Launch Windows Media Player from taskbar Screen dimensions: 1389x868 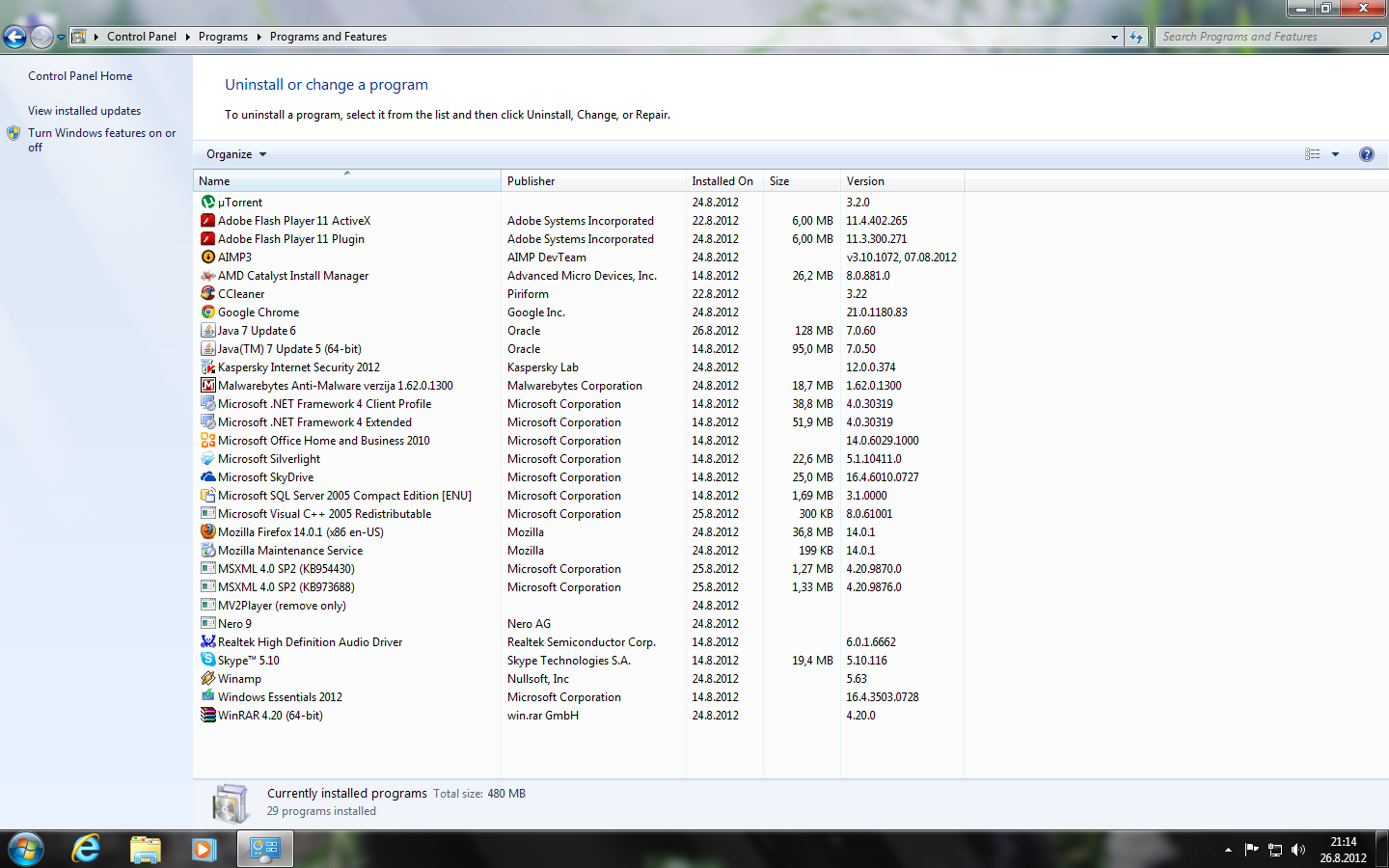click(x=204, y=850)
